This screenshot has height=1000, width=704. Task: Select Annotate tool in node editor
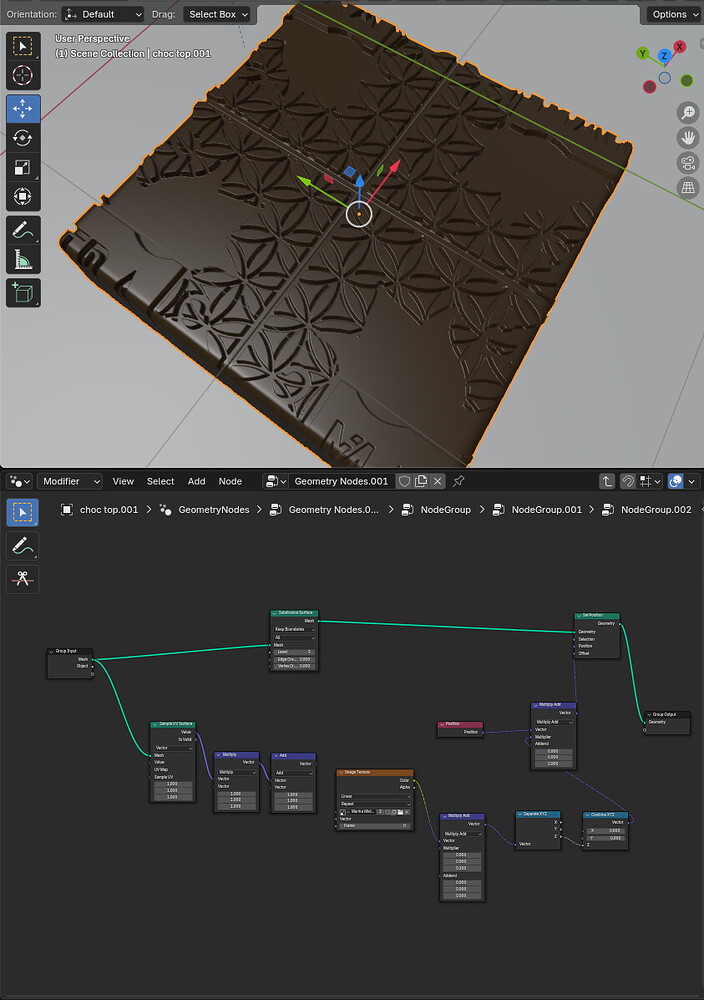[22, 546]
